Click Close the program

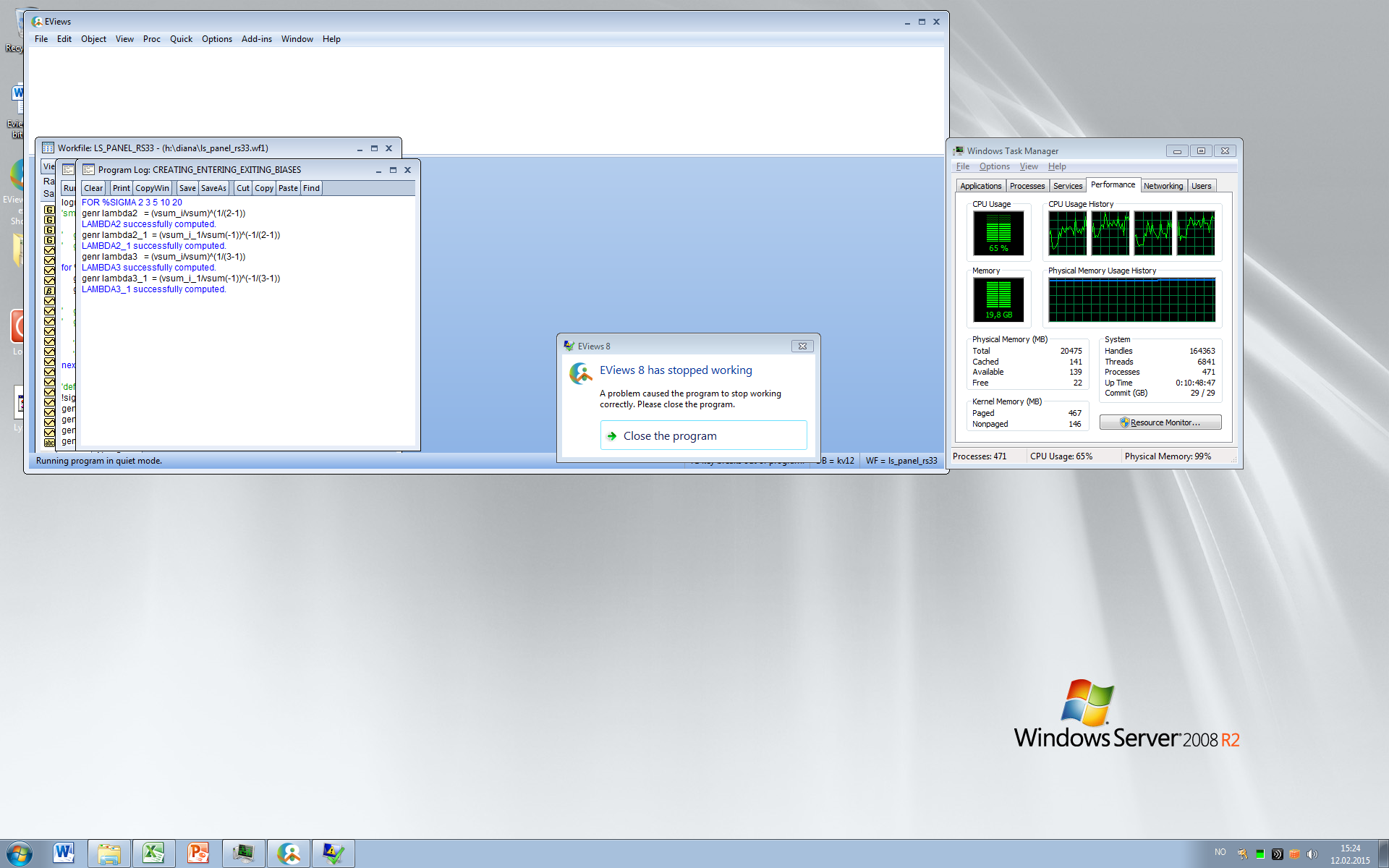pyautogui.click(x=703, y=435)
